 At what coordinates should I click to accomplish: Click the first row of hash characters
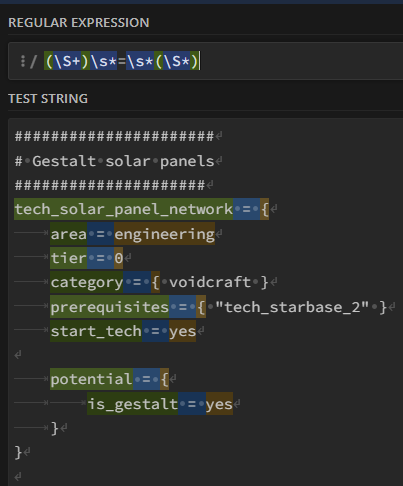(x=114, y=136)
